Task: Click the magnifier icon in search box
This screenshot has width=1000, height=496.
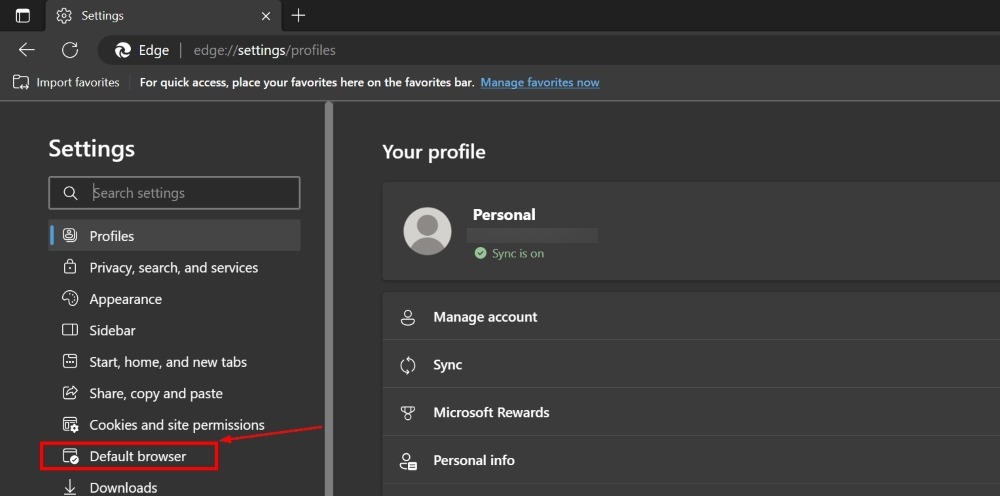Action: pos(70,193)
